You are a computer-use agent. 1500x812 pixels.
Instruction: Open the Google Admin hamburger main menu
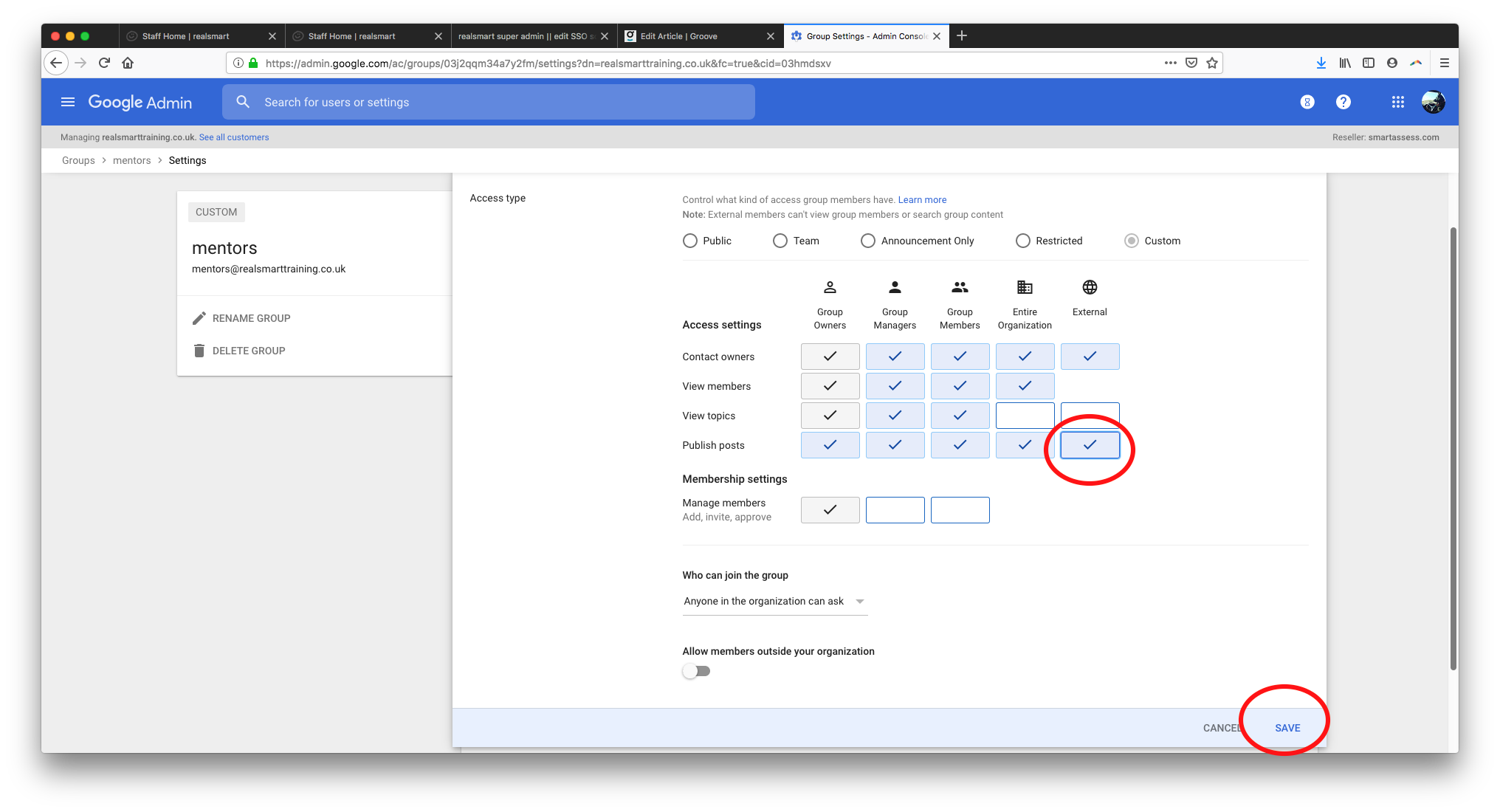click(68, 102)
